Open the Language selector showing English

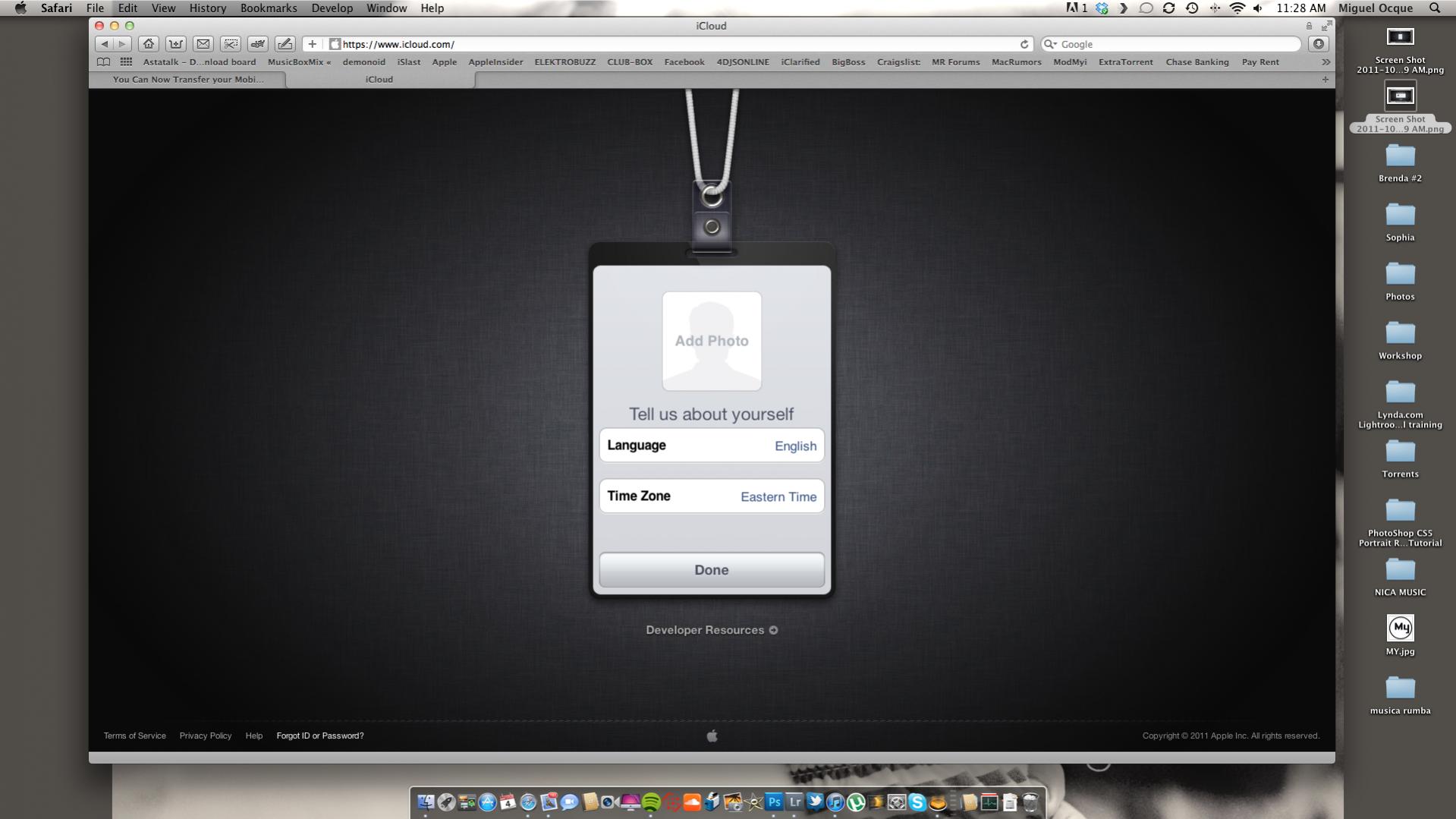[x=712, y=446]
